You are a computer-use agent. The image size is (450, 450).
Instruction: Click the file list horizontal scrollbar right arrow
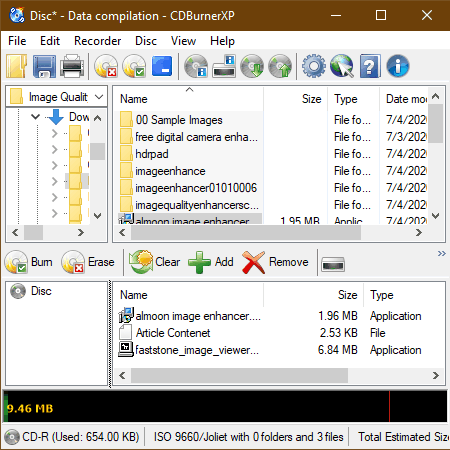coord(419,233)
